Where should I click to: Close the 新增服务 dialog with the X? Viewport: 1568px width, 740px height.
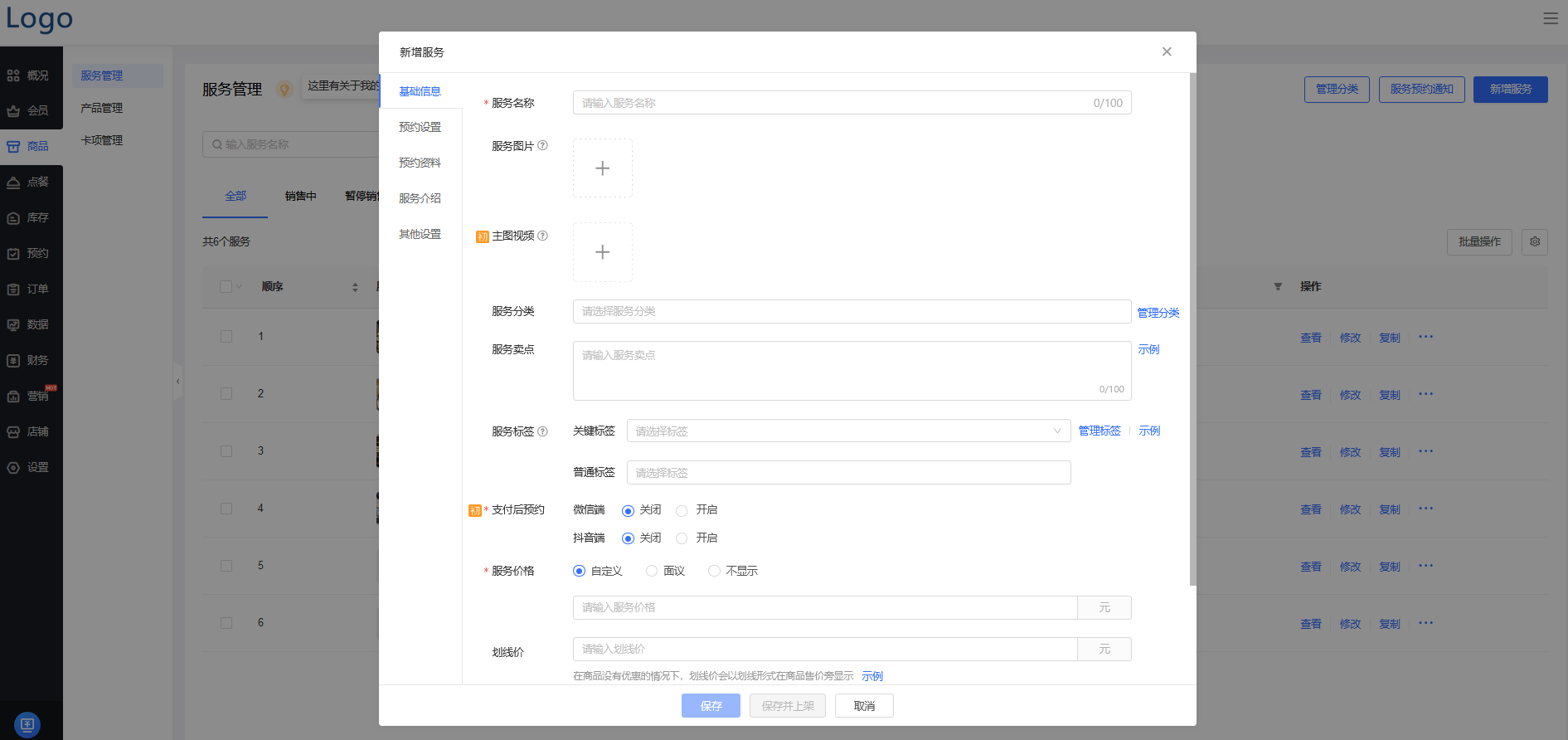coord(1167,51)
